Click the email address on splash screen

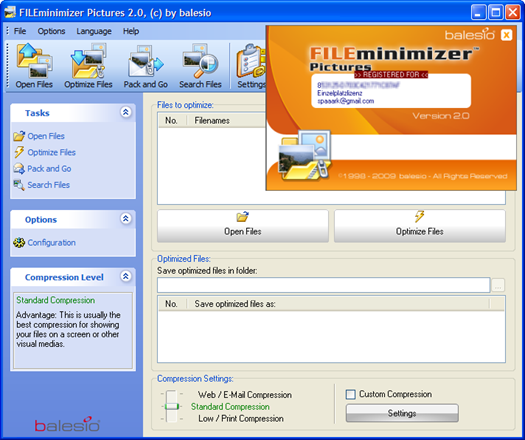pos(346,101)
